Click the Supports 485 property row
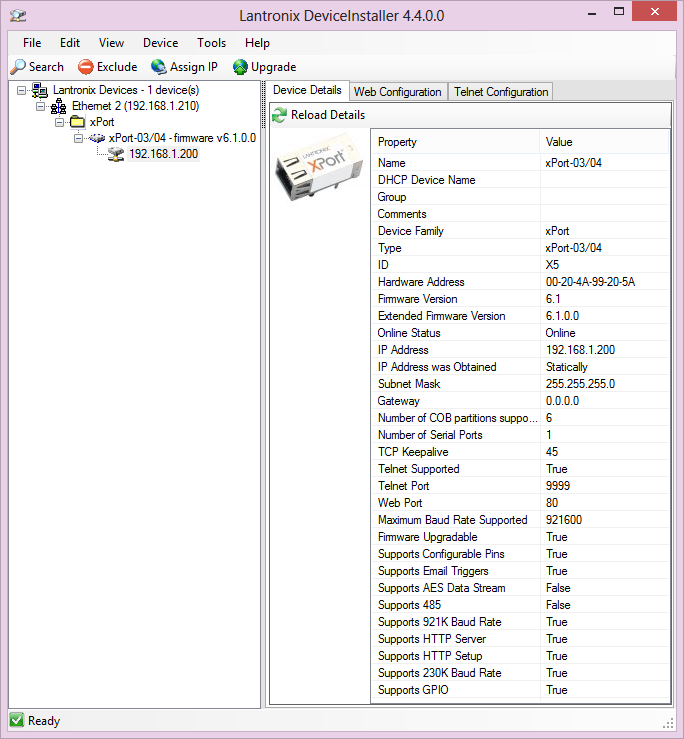684x739 pixels. coord(520,605)
